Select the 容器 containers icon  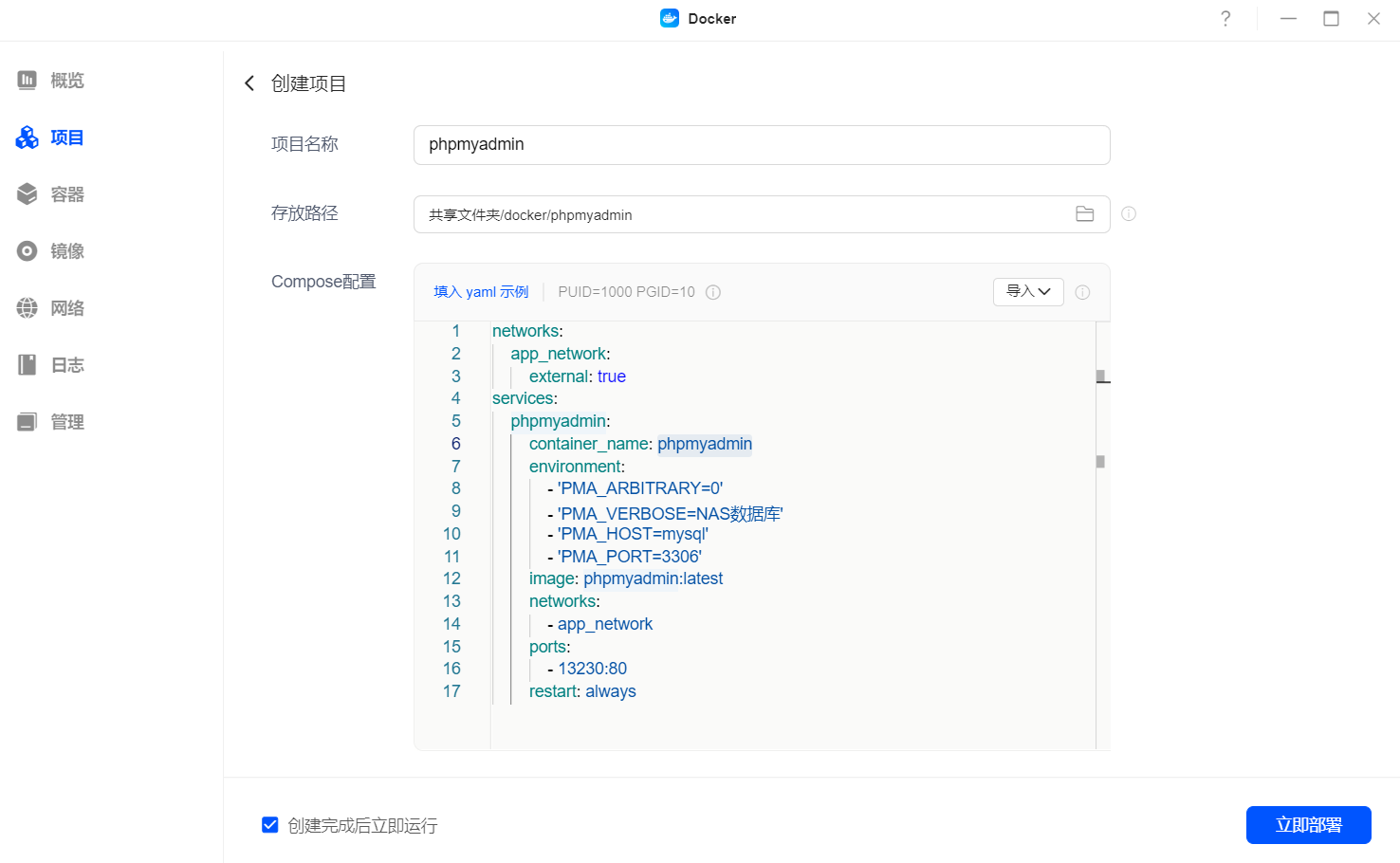tap(28, 194)
